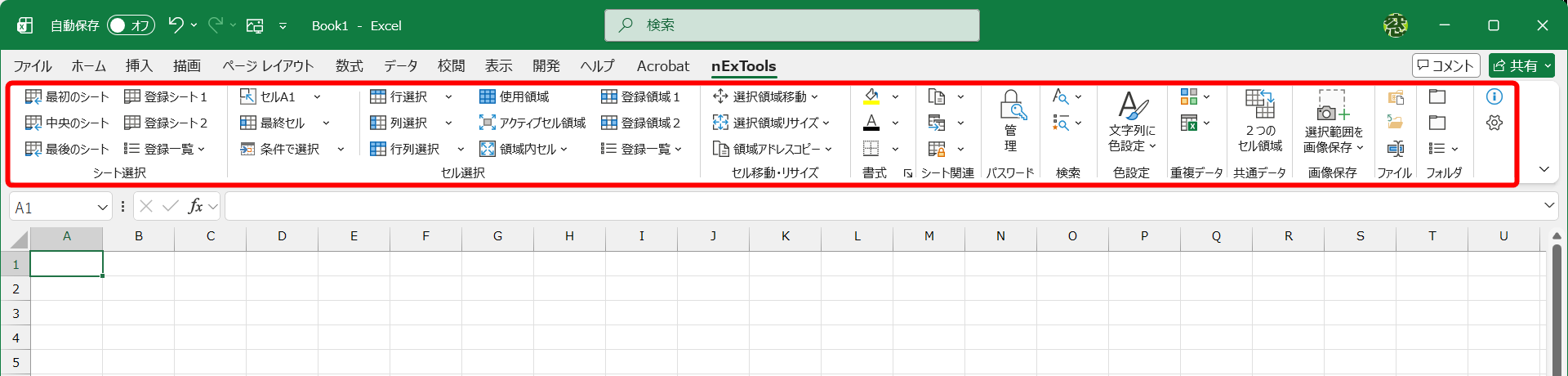
Task: Click the file copy icon in ファイル group
Action: (x=1396, y=96)
